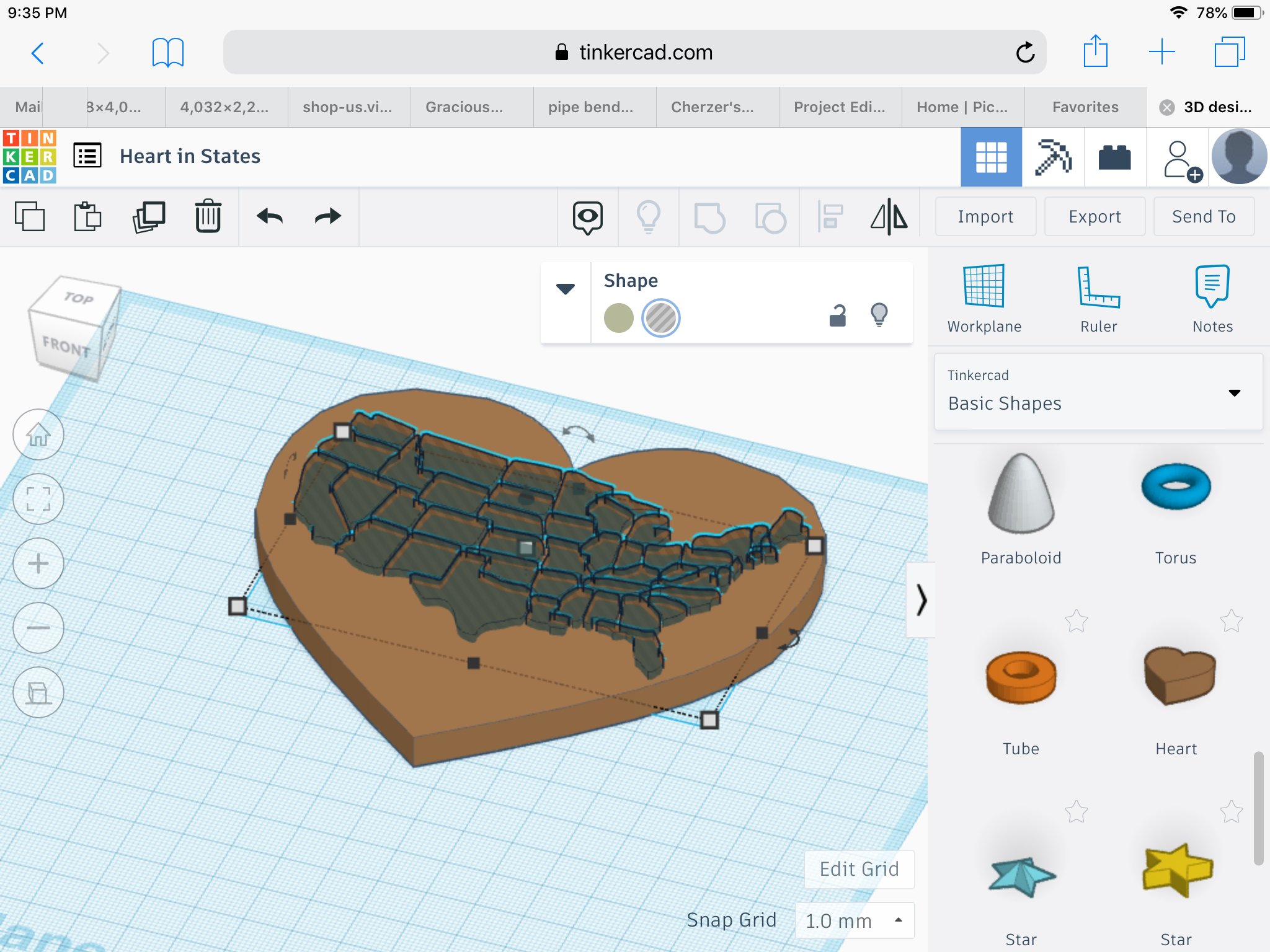Click the trash delete icon
This screenshot has height=952, width=1270.
208,216
